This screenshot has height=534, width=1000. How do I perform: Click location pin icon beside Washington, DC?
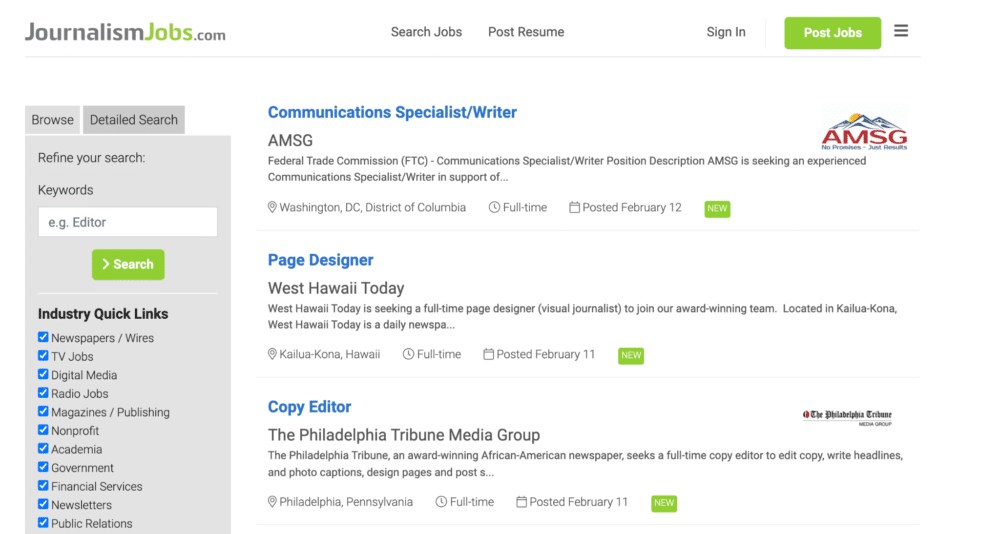pyautogui.click(x=272, y=208)
